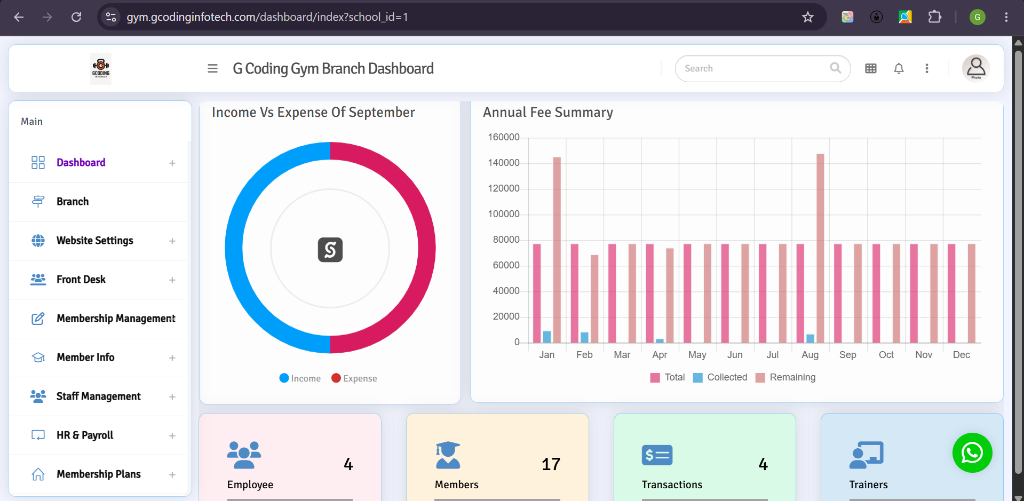Click the Dashboard grid icon in sidebar
This screenshot has height=501, width=1024.
click(39, 163)
